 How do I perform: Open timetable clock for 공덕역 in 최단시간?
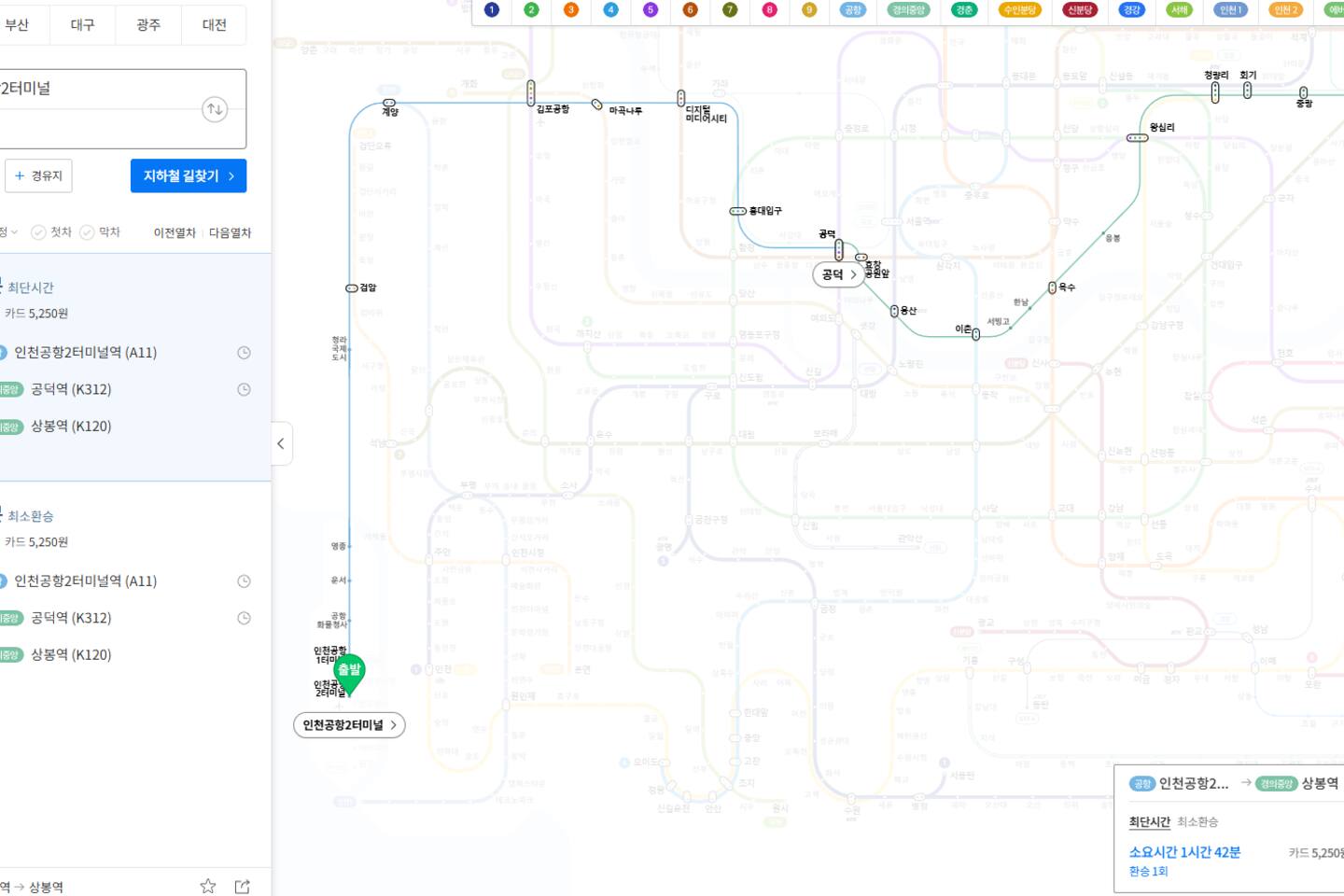coord(244,389)
